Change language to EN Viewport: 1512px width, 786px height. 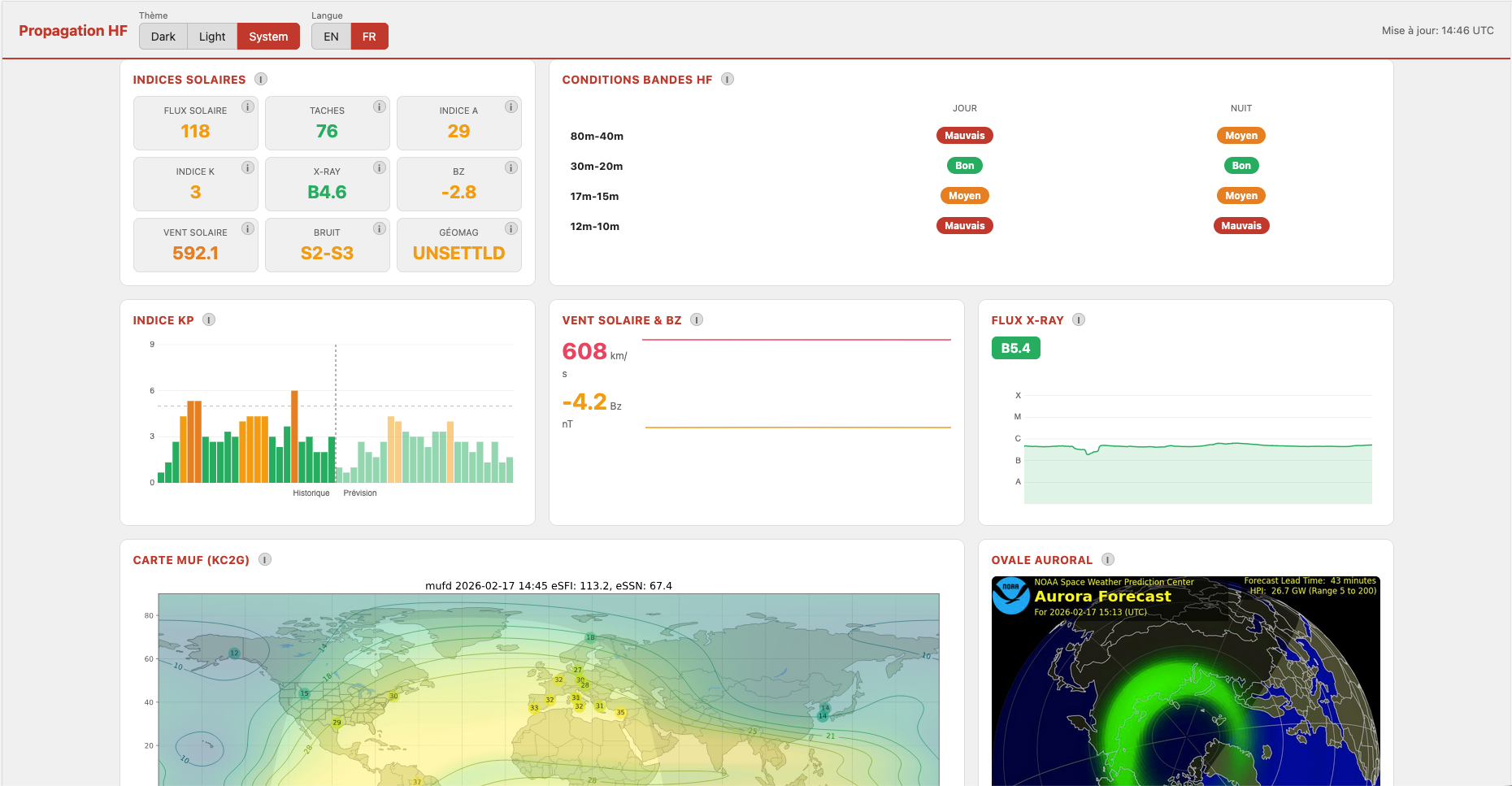(x=331, y=37)
